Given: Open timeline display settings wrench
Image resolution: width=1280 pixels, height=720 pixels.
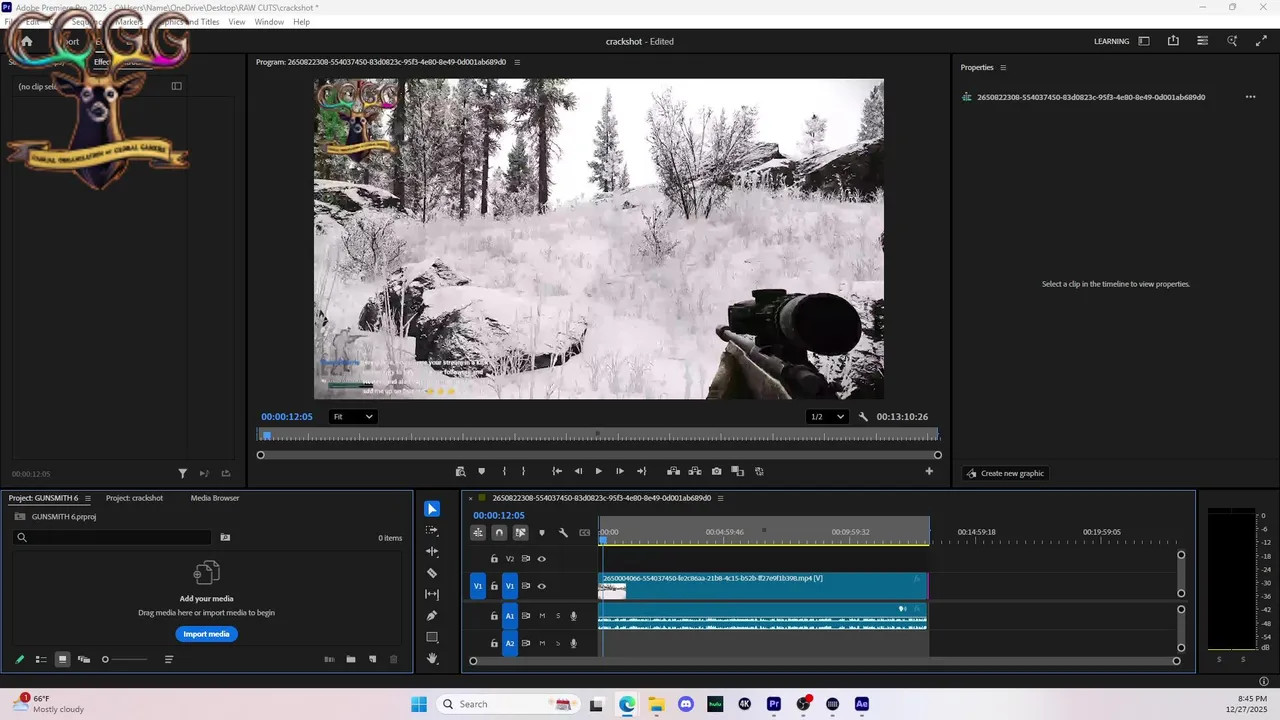Looking at the screenshot, I should tap(563, 533).
